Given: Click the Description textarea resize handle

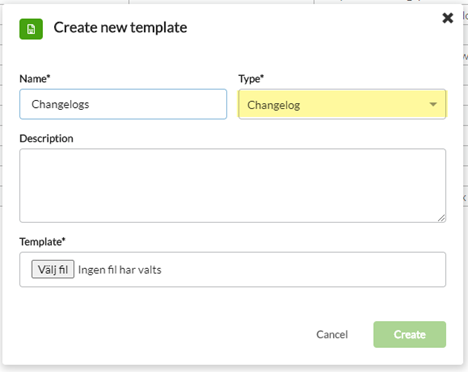Looking at the screenshot, I should coord(441,218).
